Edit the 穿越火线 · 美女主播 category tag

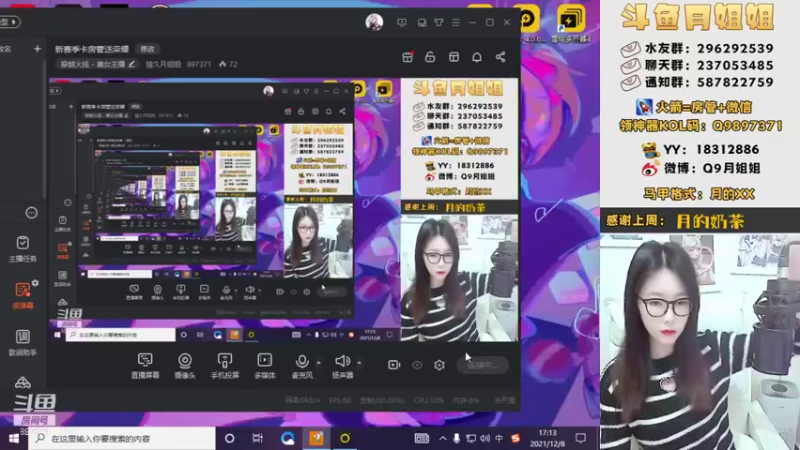(x=97, y=64)
